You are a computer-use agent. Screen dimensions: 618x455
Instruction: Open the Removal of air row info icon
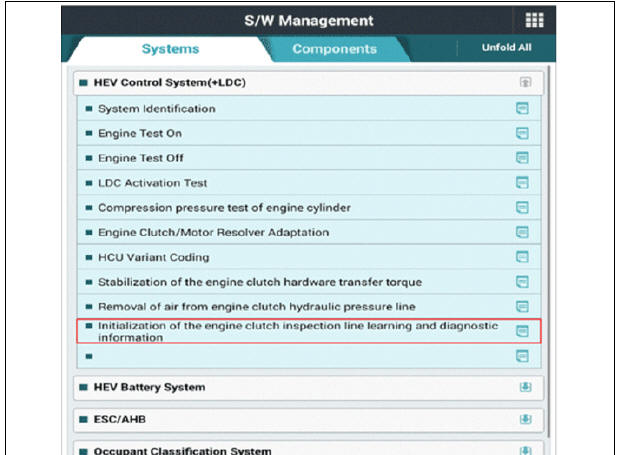coord(522,306)
